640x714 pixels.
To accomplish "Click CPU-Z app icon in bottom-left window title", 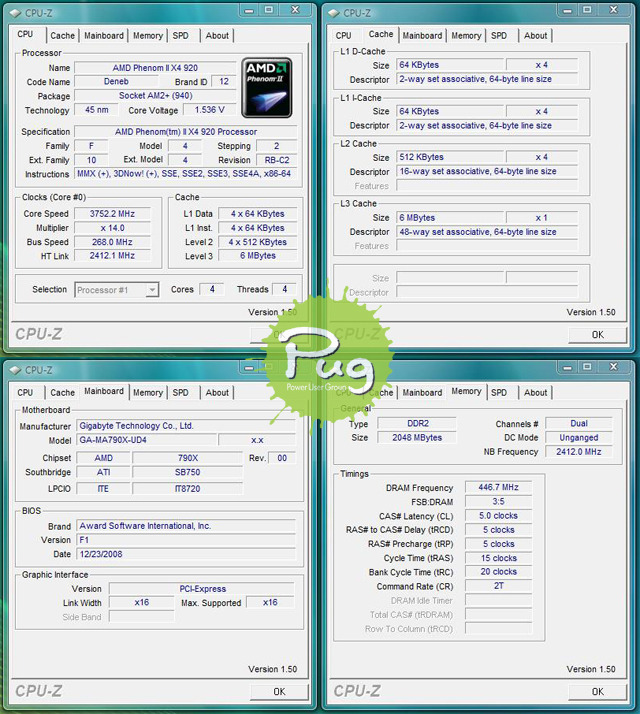I will click(15, 370).
